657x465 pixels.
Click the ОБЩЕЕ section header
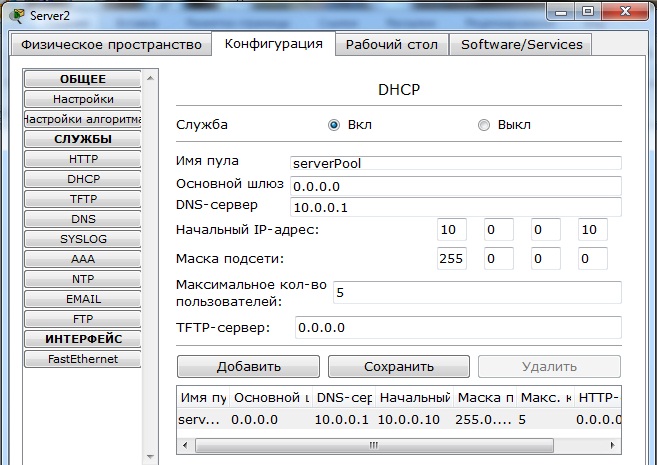point(83,79)
